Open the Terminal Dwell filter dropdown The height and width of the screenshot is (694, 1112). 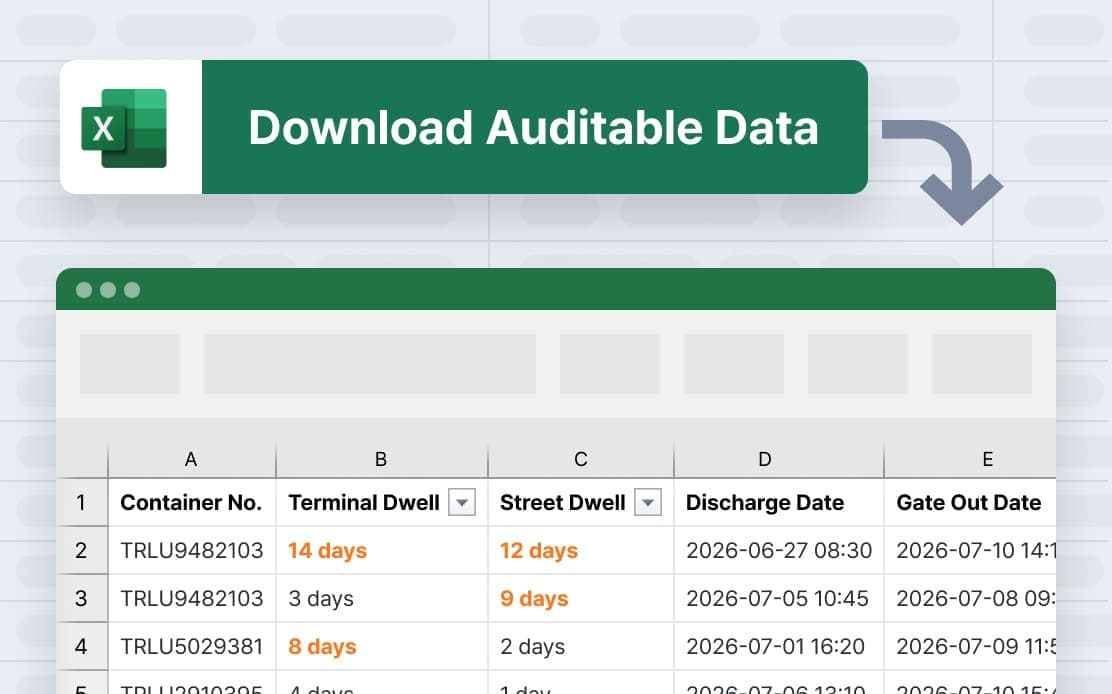click(x=462, y=503)
